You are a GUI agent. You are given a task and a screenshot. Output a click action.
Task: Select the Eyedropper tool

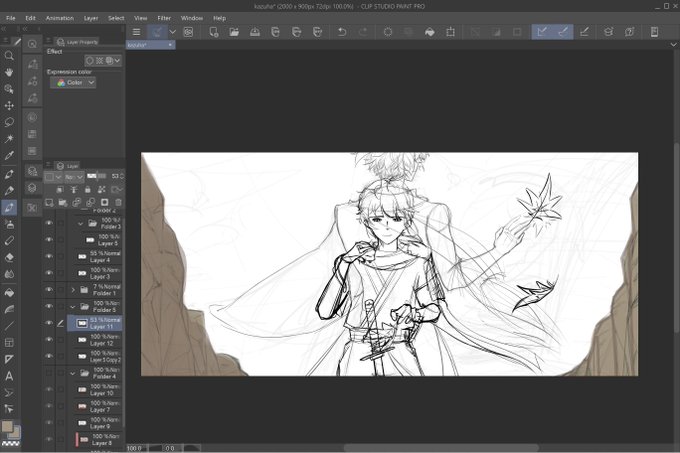click(x=9, y=155)
